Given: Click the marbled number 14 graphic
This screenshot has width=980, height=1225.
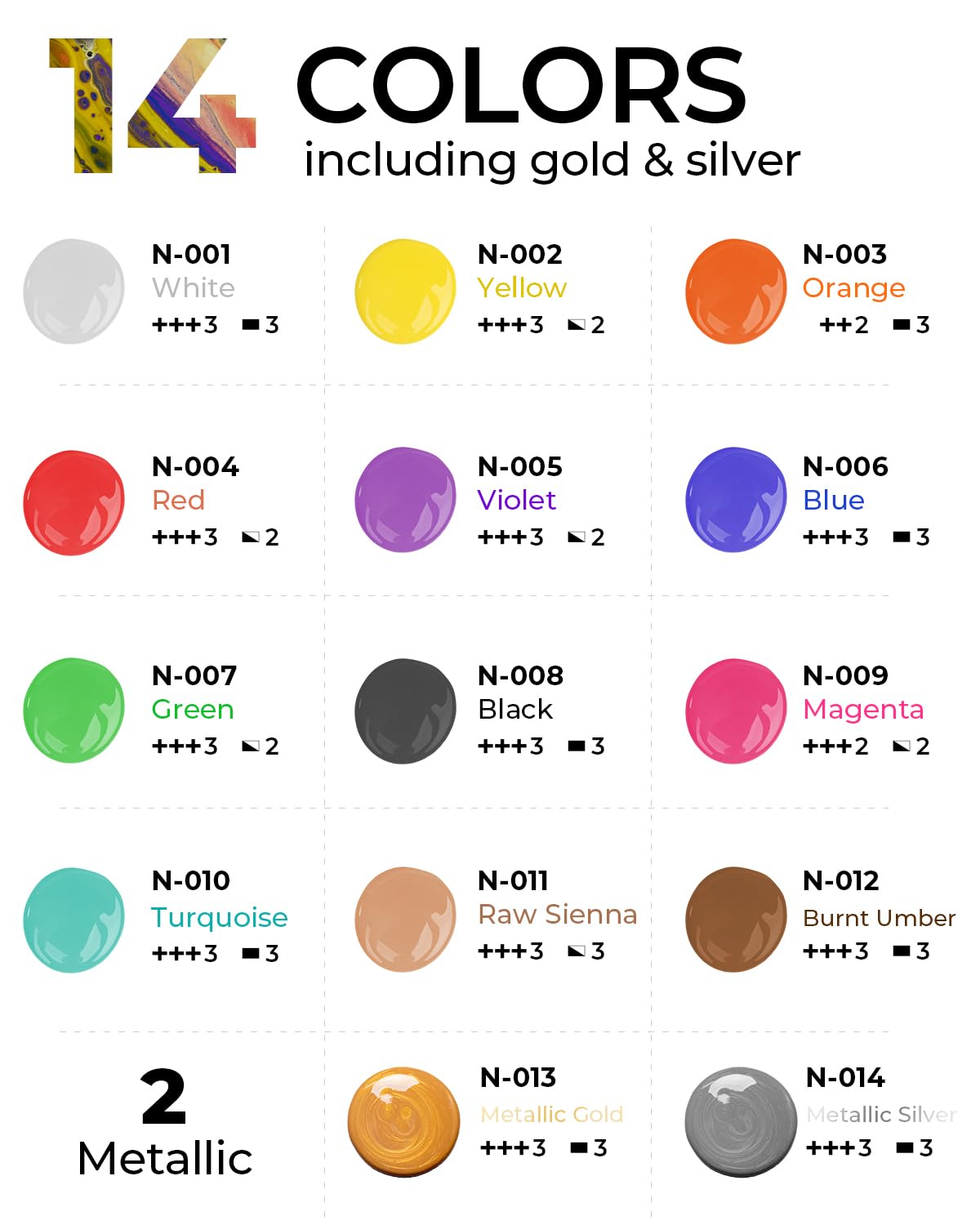Looking at the screenshot, I should pos(154,106).
